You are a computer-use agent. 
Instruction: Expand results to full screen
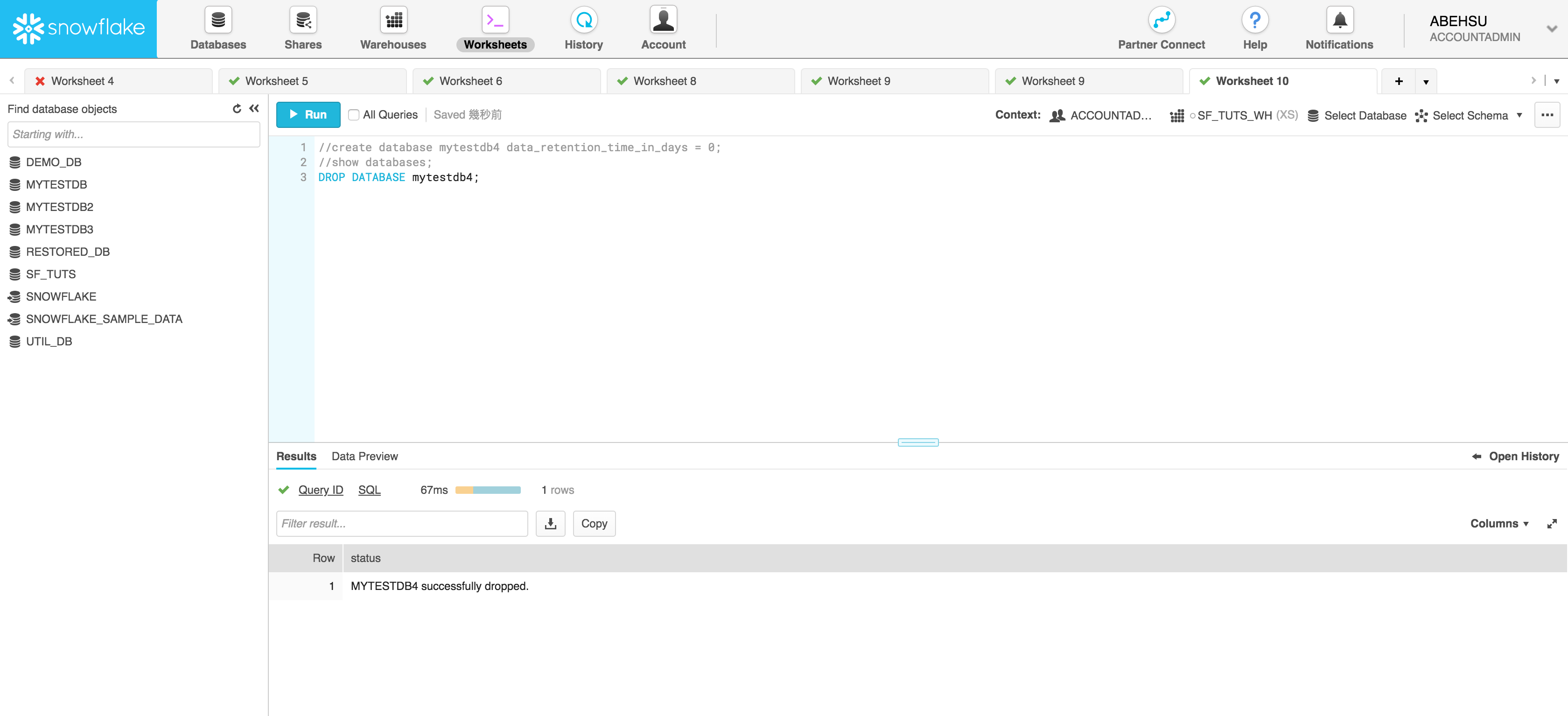(1552, 524)
